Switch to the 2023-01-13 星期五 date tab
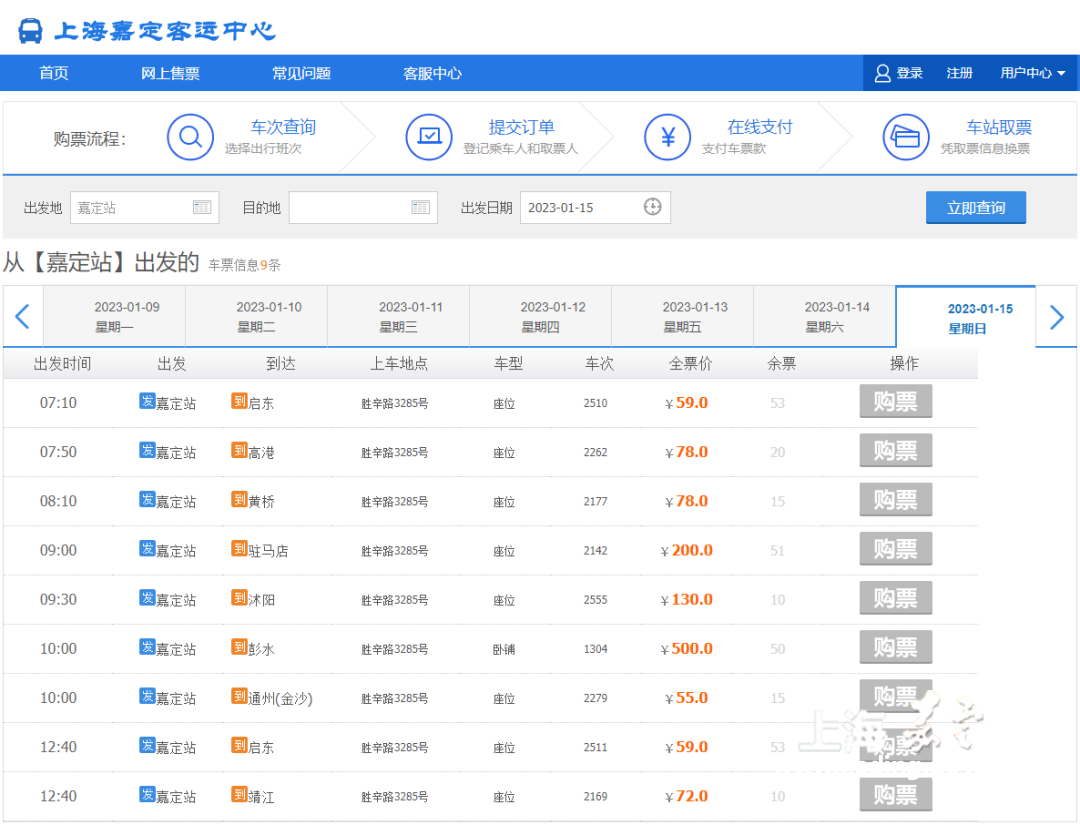This screenshot has height=825, width=1080. pos(683,315)
